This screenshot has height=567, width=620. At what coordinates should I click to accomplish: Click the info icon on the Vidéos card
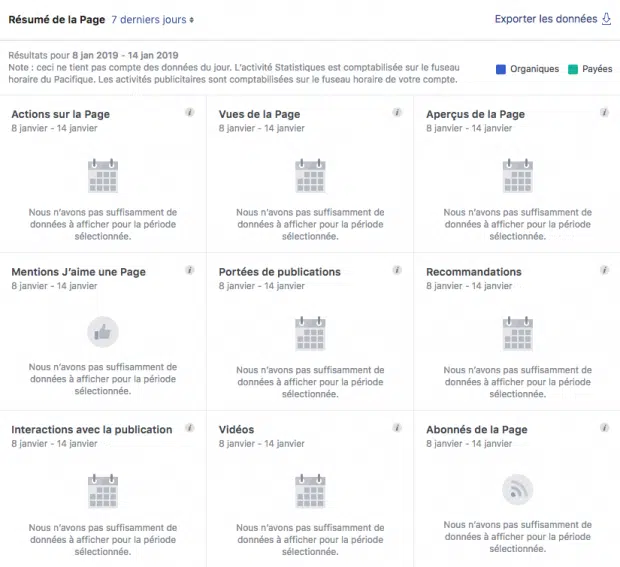pyautogui.click(x=397, y=427)
